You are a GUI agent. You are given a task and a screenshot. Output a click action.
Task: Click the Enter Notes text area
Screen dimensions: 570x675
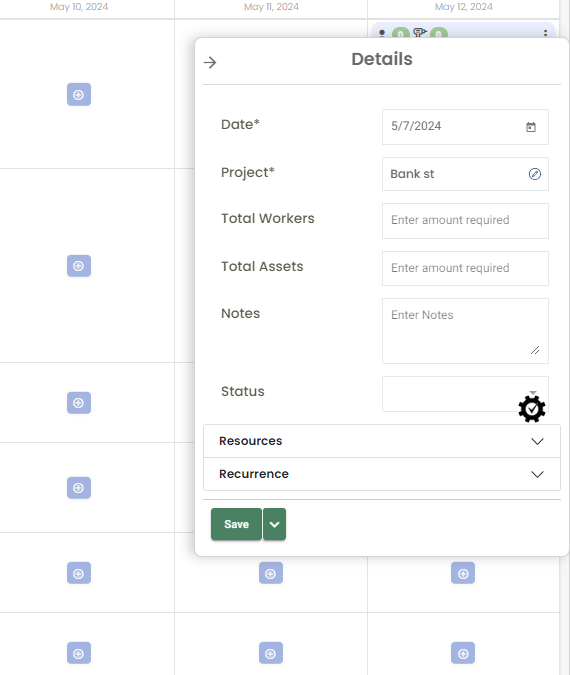(465, 331)
